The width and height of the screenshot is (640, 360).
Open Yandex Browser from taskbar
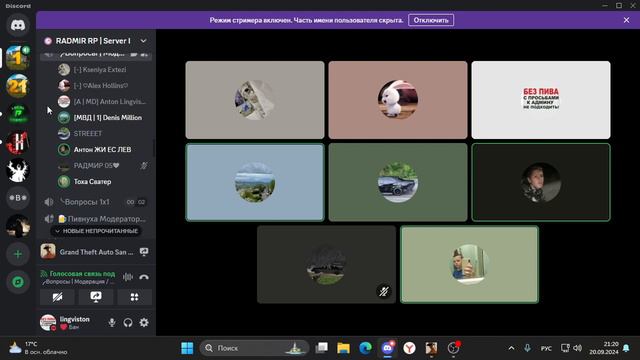click(409, 348)
